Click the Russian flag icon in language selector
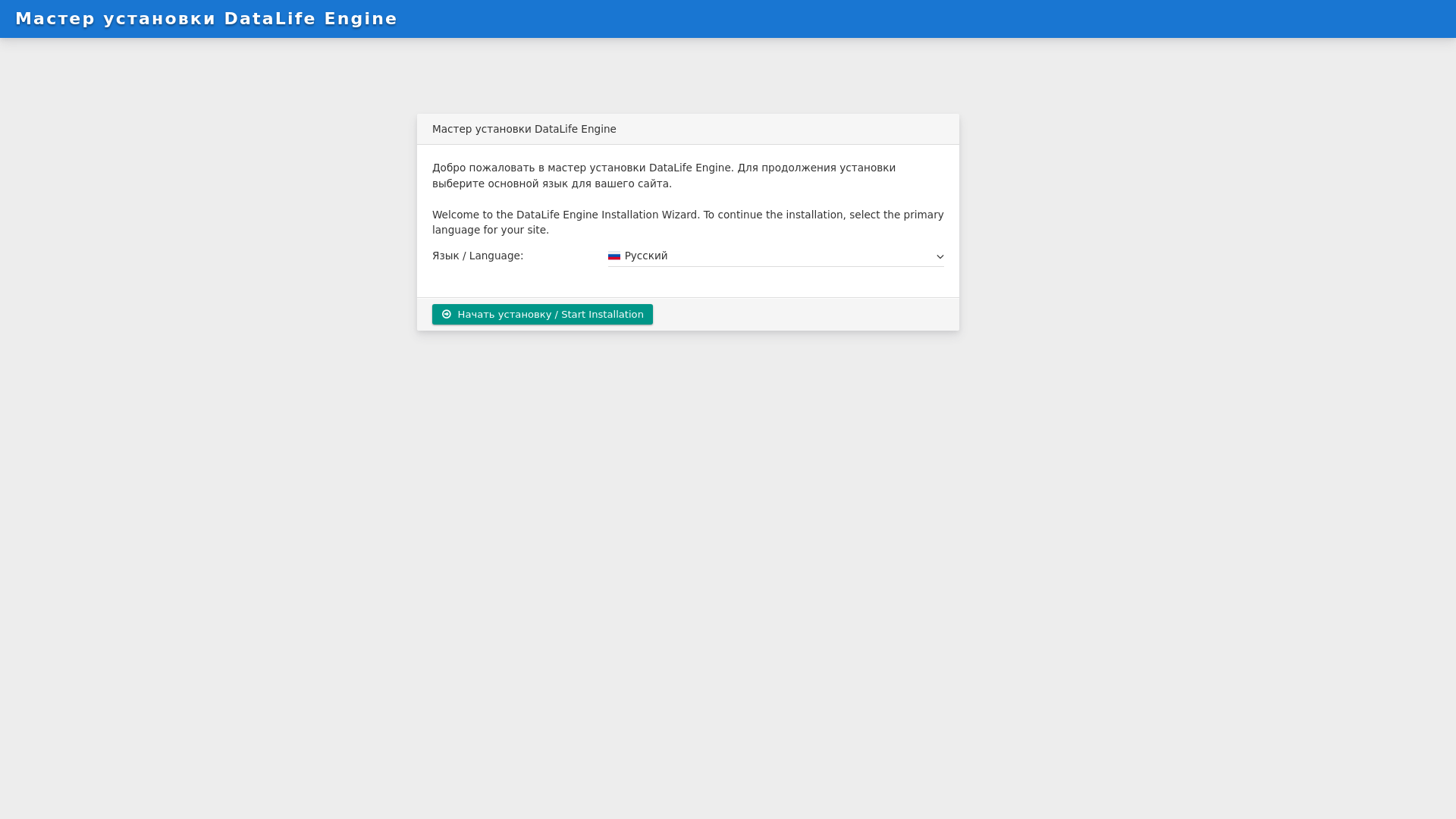Image resolution: width=1456 pixels, height=819 pixels. tap(614, 256)
